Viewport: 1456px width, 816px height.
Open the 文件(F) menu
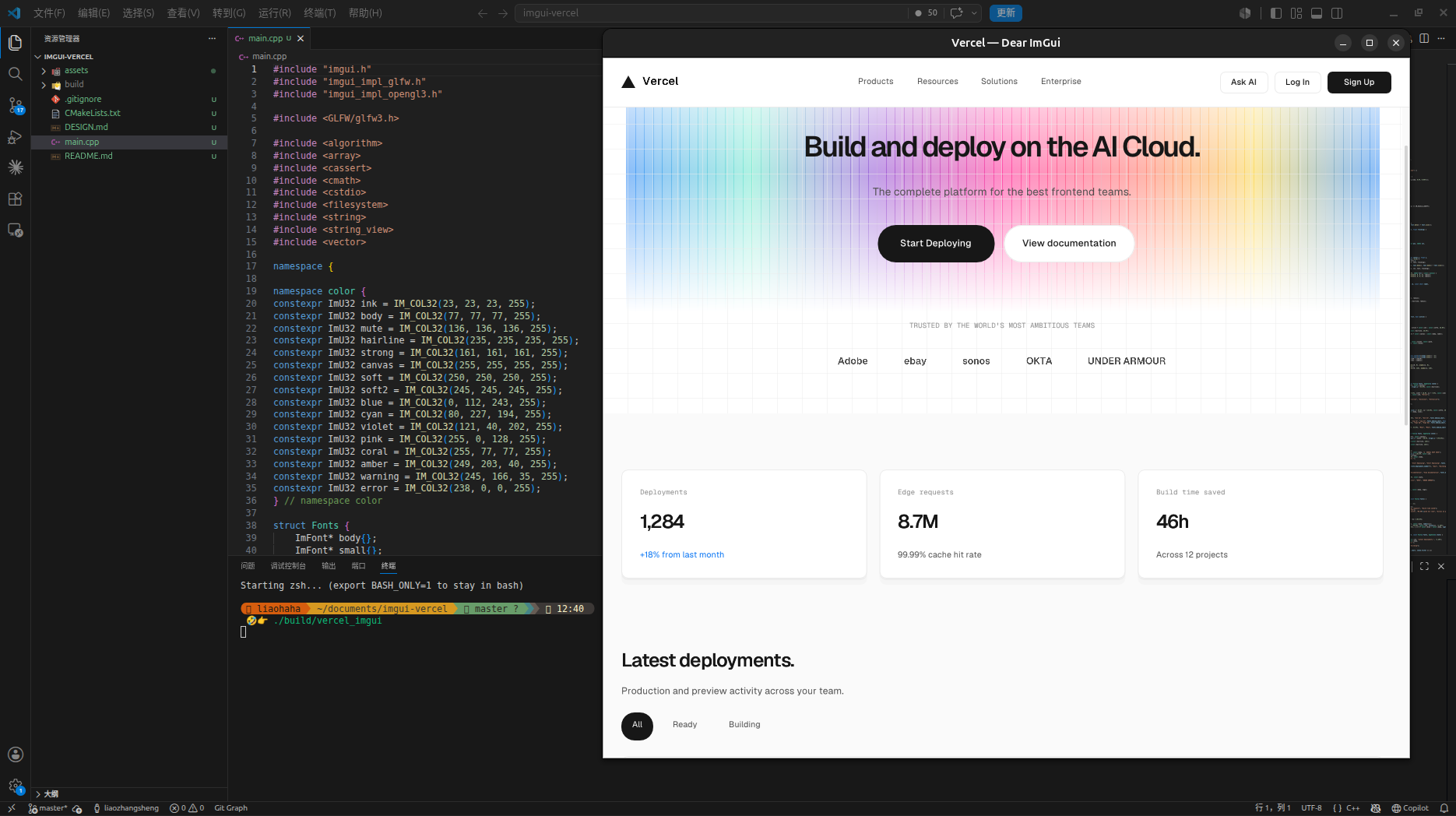click(x=50, y=13)
